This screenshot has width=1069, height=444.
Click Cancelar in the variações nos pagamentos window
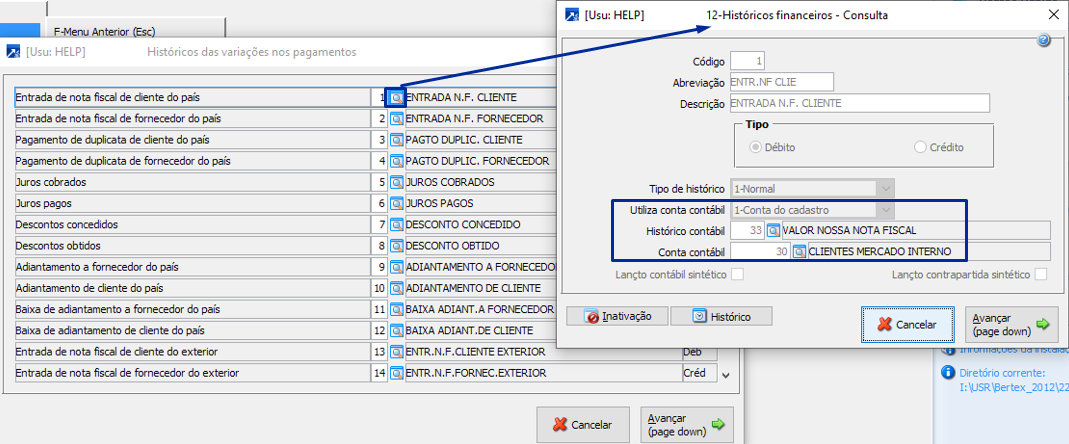pyautogui.click(x=583, y=425)
